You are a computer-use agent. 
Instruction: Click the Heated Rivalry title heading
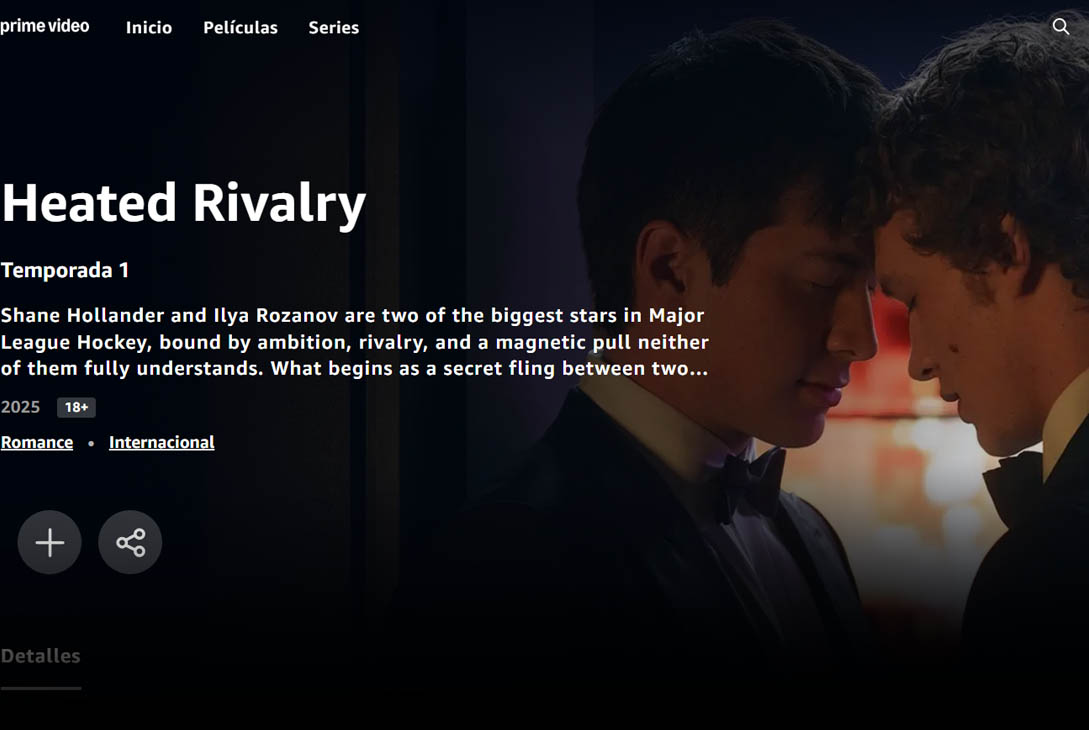coord(183,204)
